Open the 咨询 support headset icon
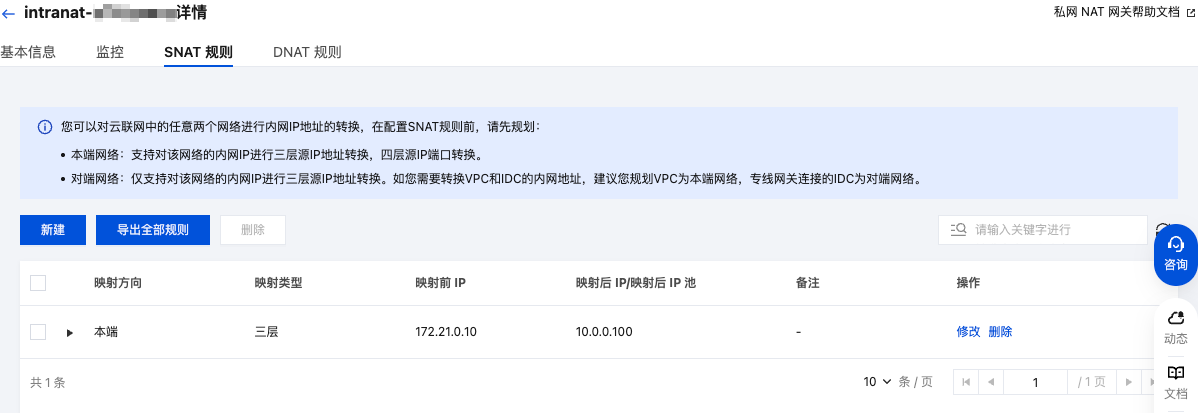 (1176, 254)
